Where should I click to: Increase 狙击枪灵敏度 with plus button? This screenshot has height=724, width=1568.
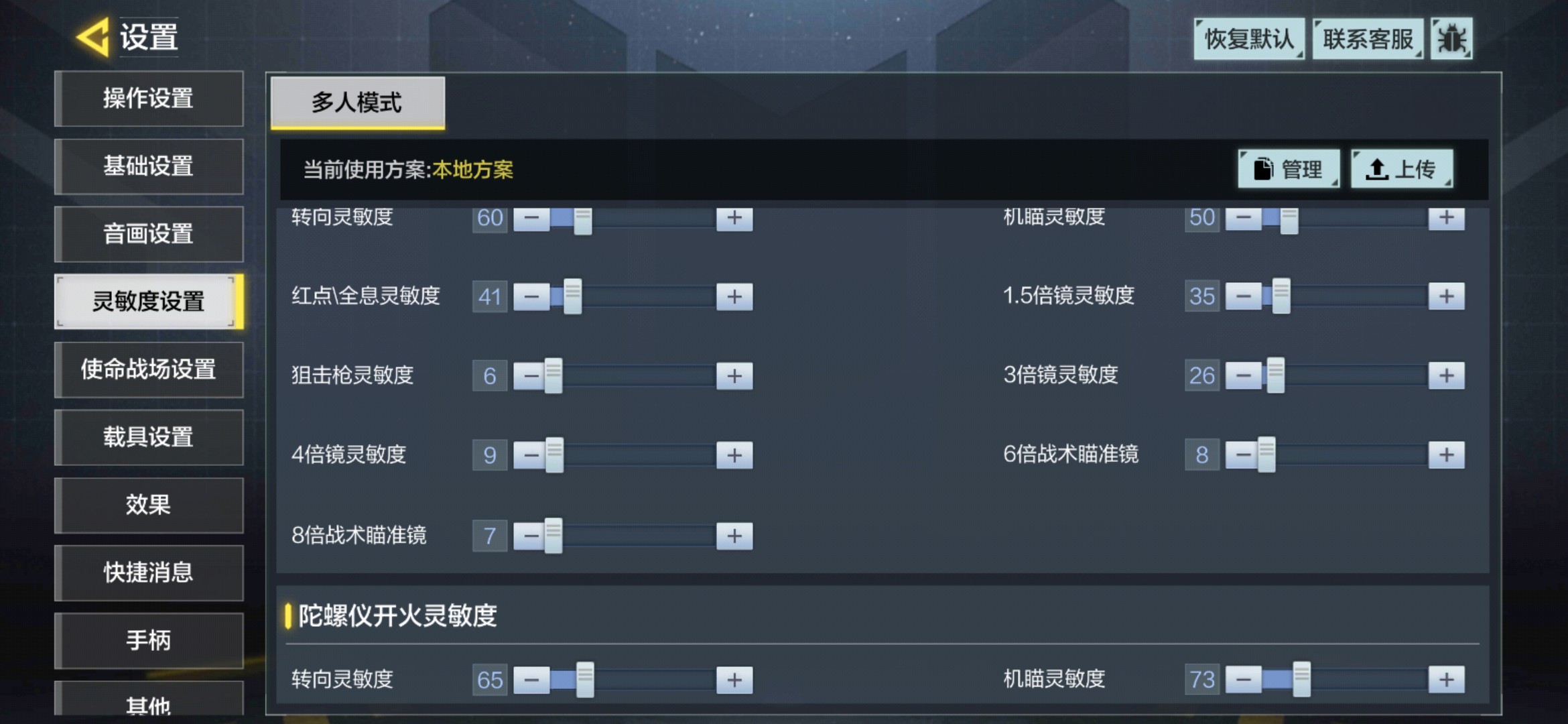pos(734,375)
